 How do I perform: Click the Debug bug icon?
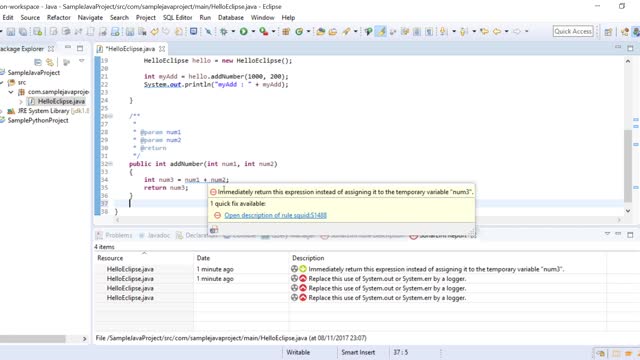[x=224, y=31]
